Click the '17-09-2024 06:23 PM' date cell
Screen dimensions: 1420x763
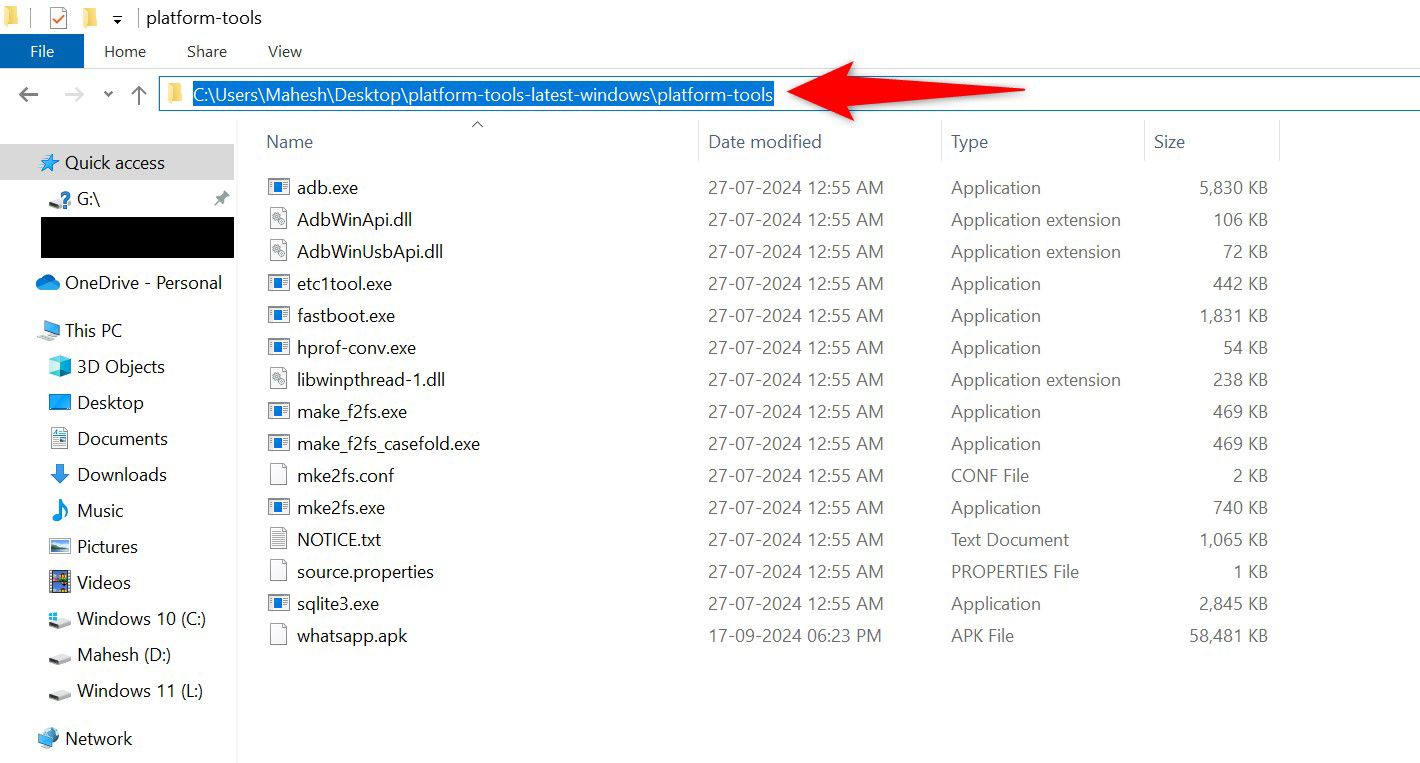tap(795, 635)
